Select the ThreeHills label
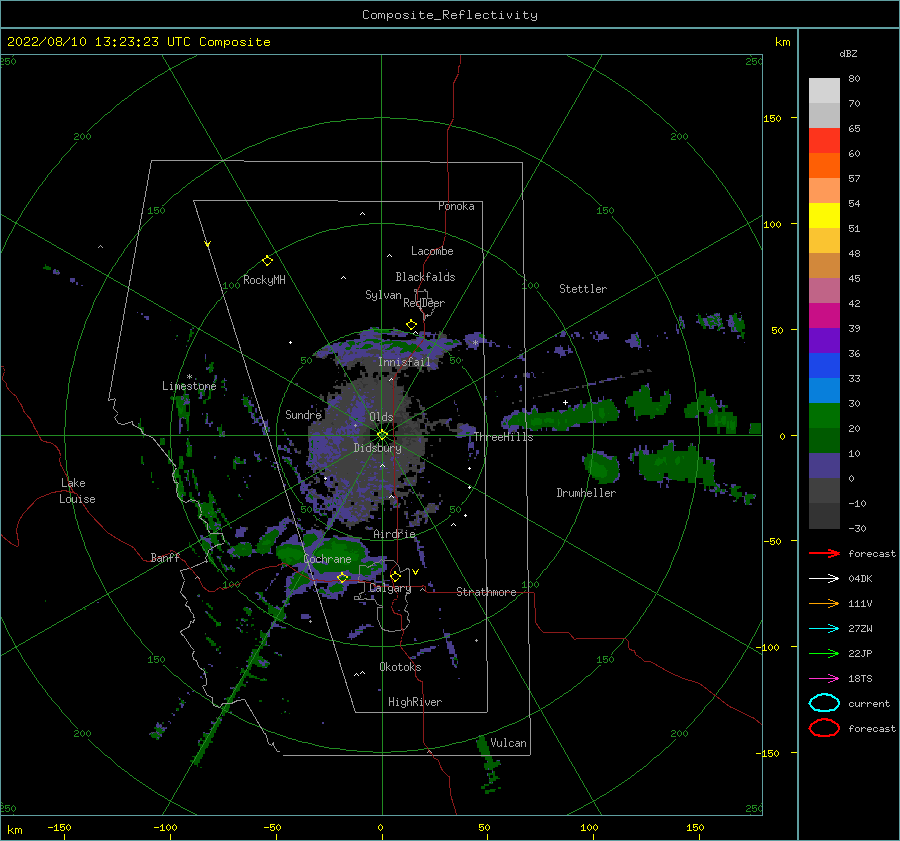This screenshot has height=841, width=900. 503,437
